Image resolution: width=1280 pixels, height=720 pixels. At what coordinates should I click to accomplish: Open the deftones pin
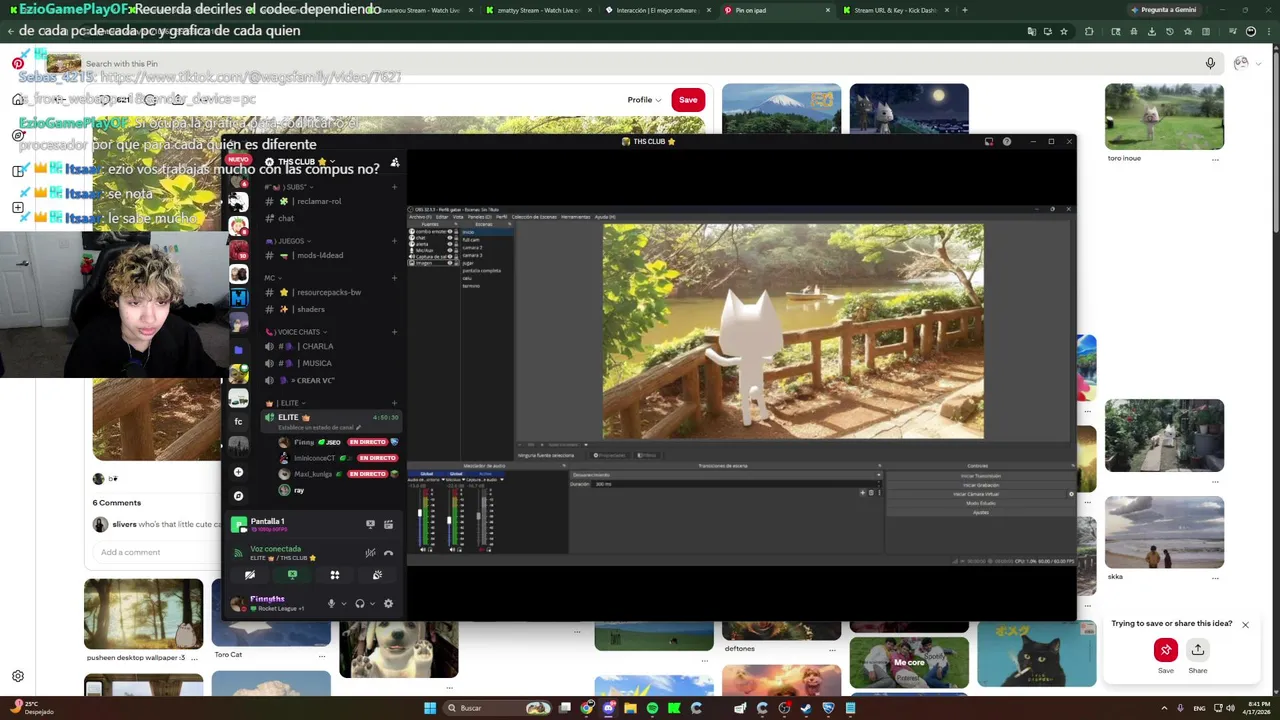781,630
